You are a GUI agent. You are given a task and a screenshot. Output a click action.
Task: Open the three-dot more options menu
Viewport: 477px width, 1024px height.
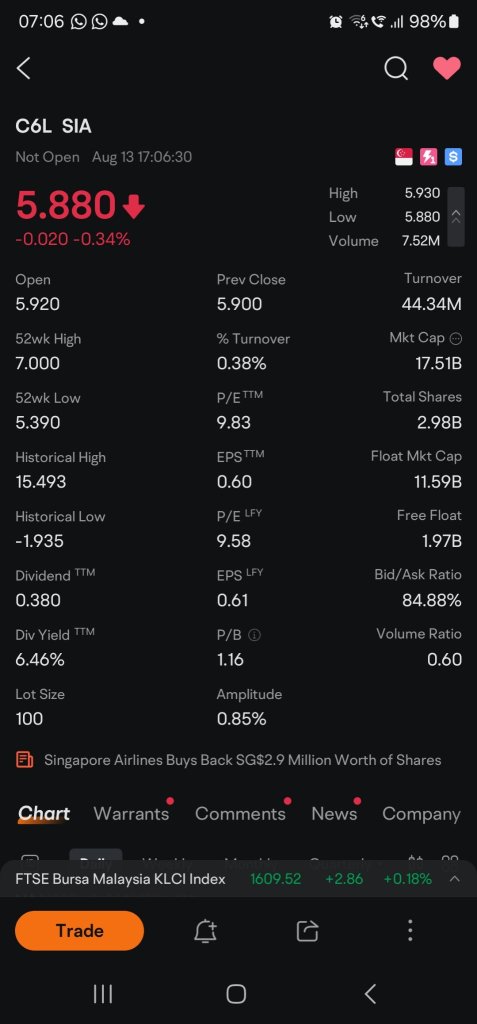[x=410, y=931]
